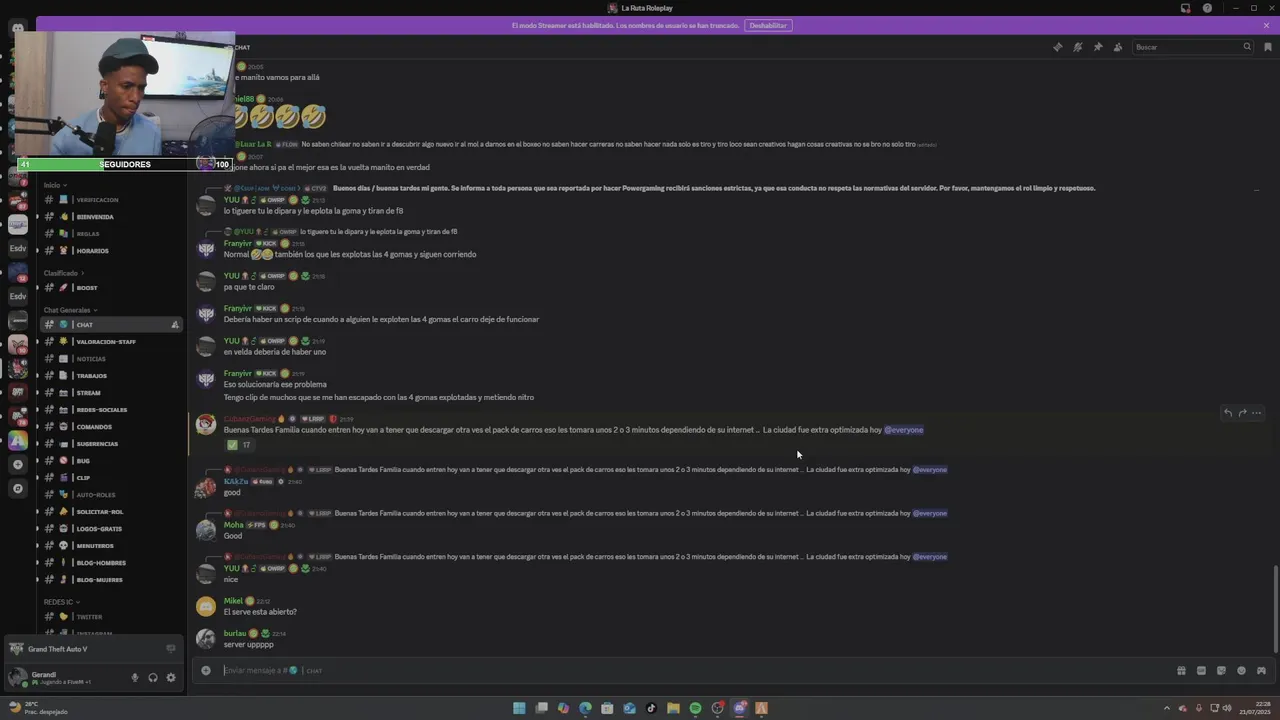Viewport: 1280px width, 720px height.
Task: Open the TWITTER channel
Action: [110, 617]
